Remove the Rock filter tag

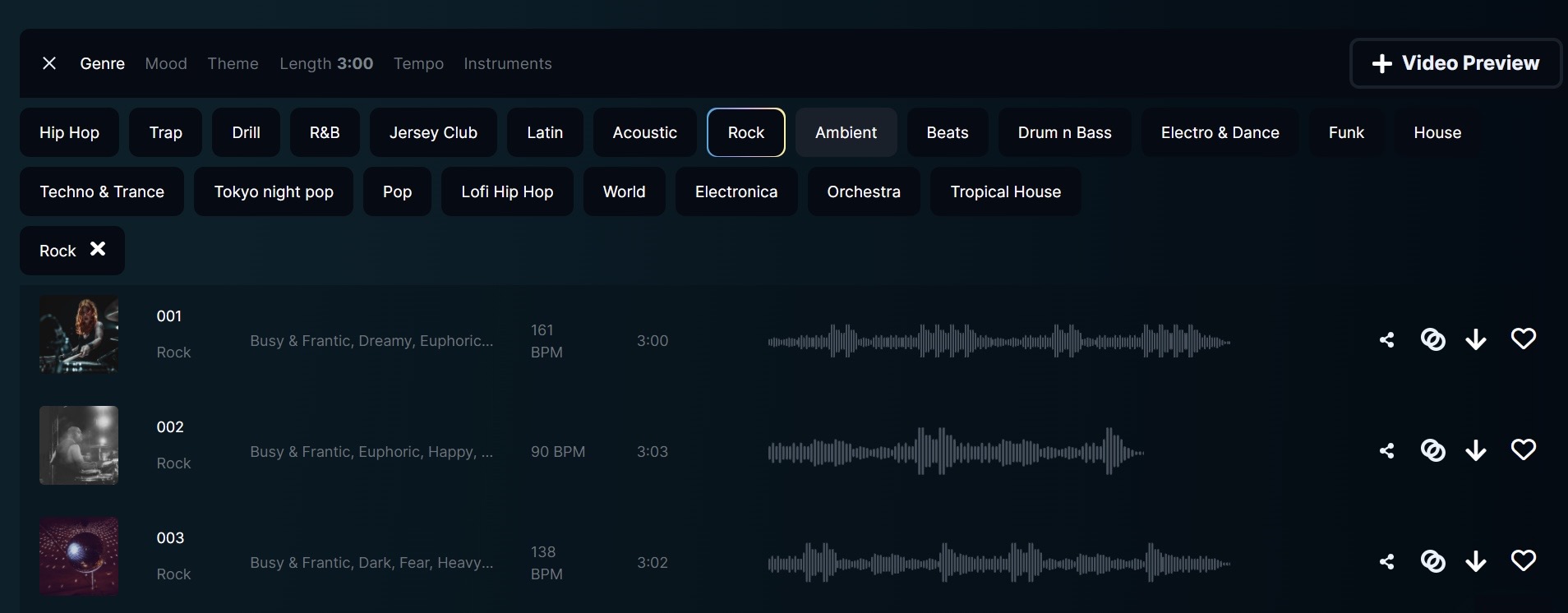pos(98,249)
